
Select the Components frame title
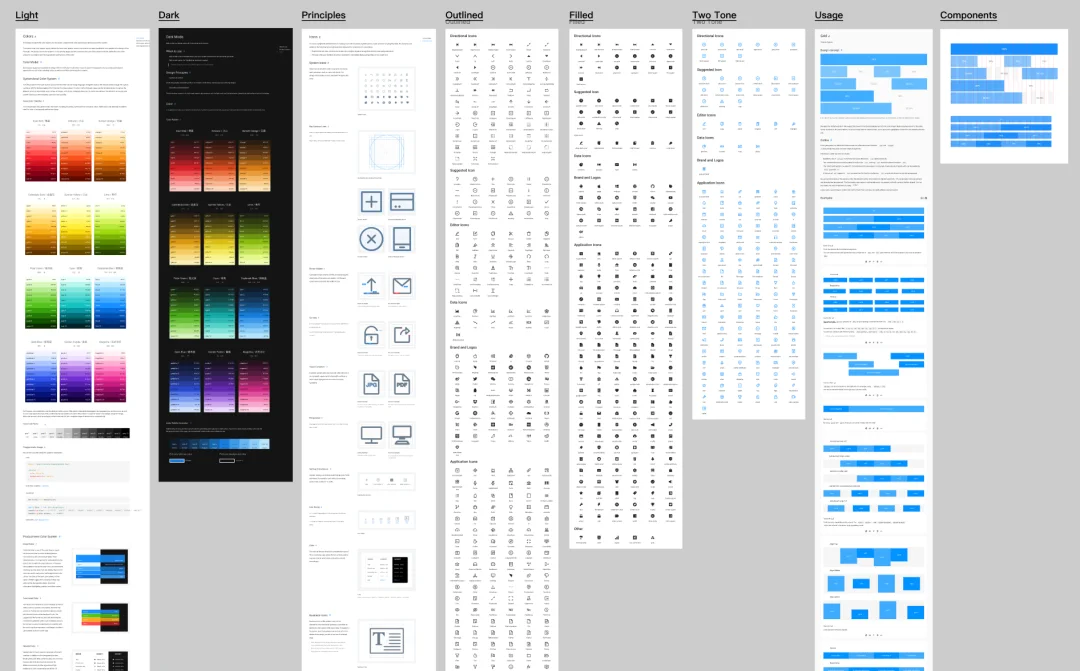click(x=968, y=15)
